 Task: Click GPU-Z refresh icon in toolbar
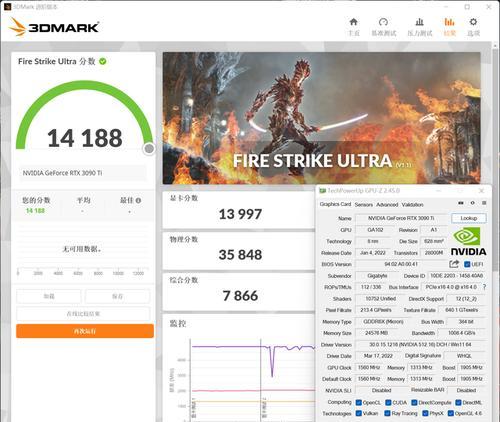coord(473,203)
